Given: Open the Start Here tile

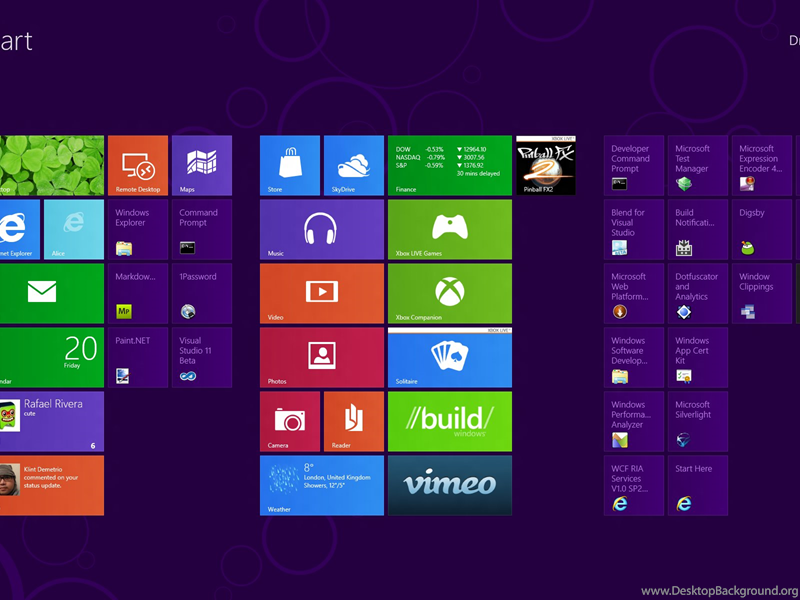Looking at the screenshot, I should 698,486.
